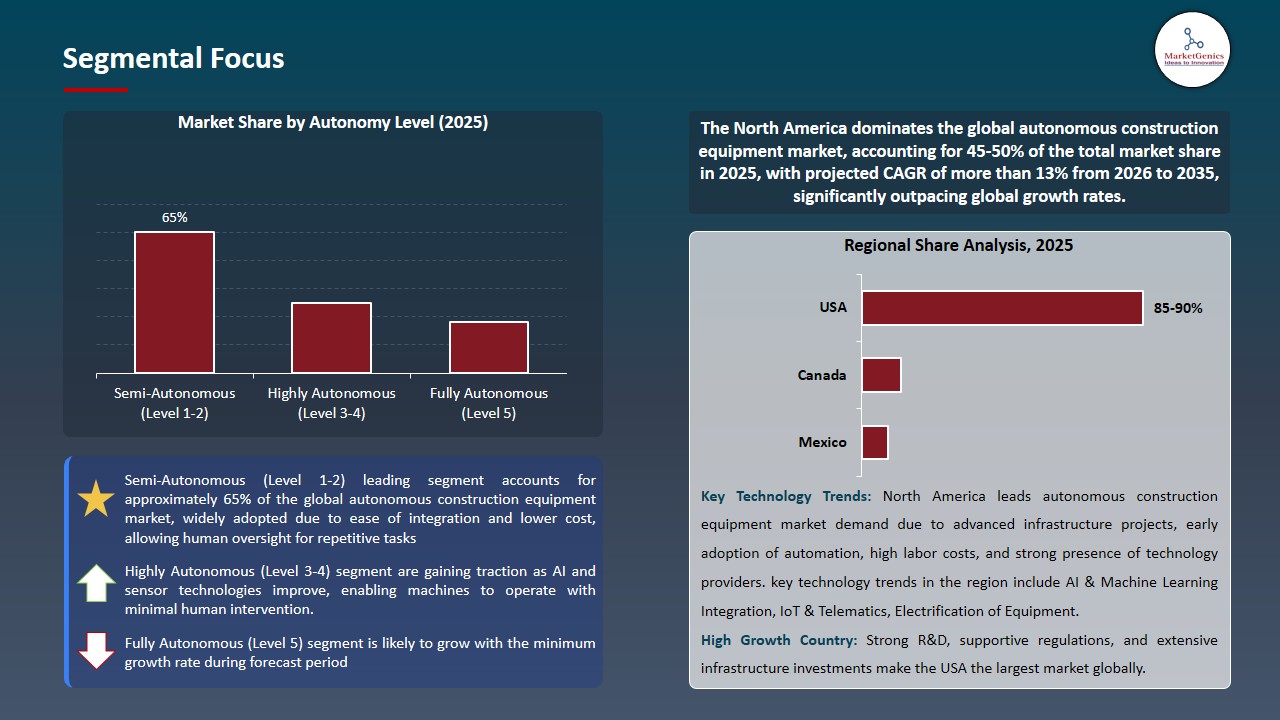Viewport: 1280px width, 720px height.
Task: Click the 65% data label above the bar
Action: pos(174,217)
